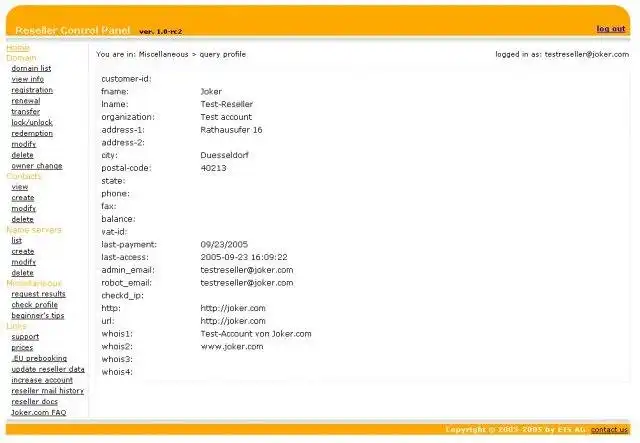Screen dimensions: 640x443
Task: Open the domain registration link
Action: (32, 90)
